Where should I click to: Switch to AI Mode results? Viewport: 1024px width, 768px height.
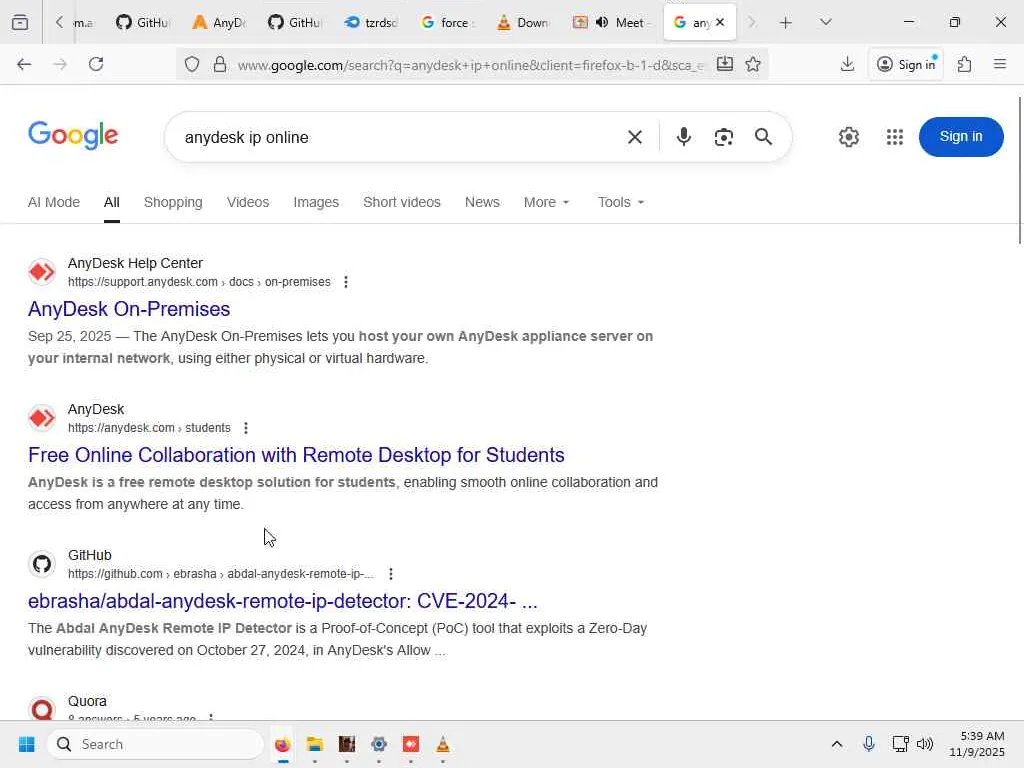point(54,202)
